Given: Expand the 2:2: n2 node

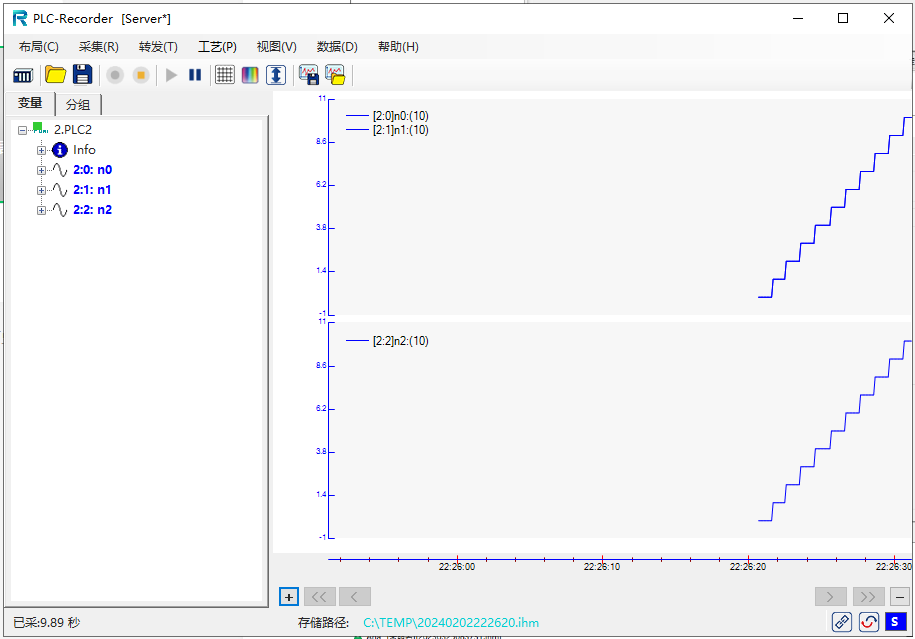Looking at the screenshot, I should coord(41,210).
